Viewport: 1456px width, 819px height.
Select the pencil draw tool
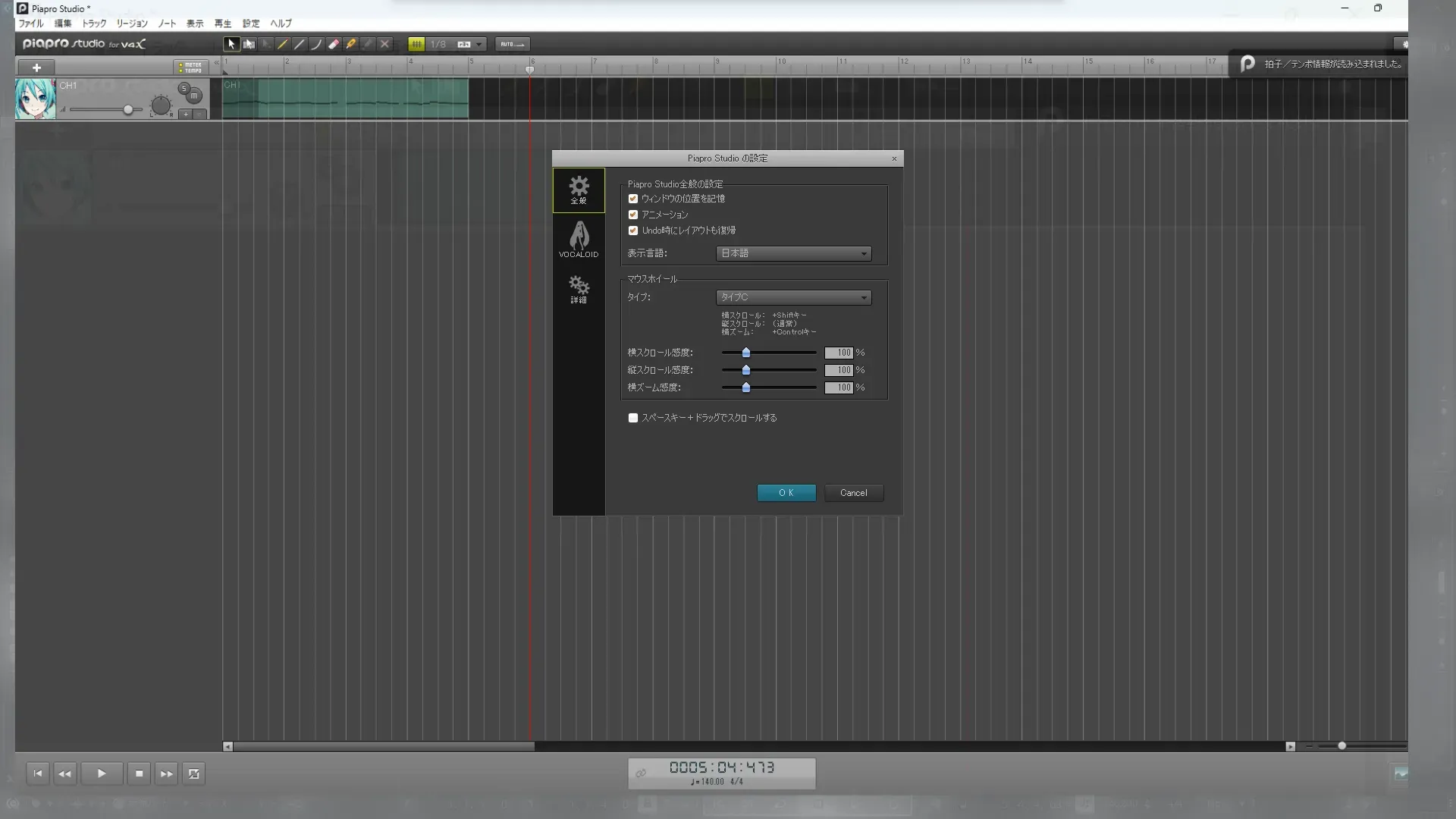coord(283,44)
